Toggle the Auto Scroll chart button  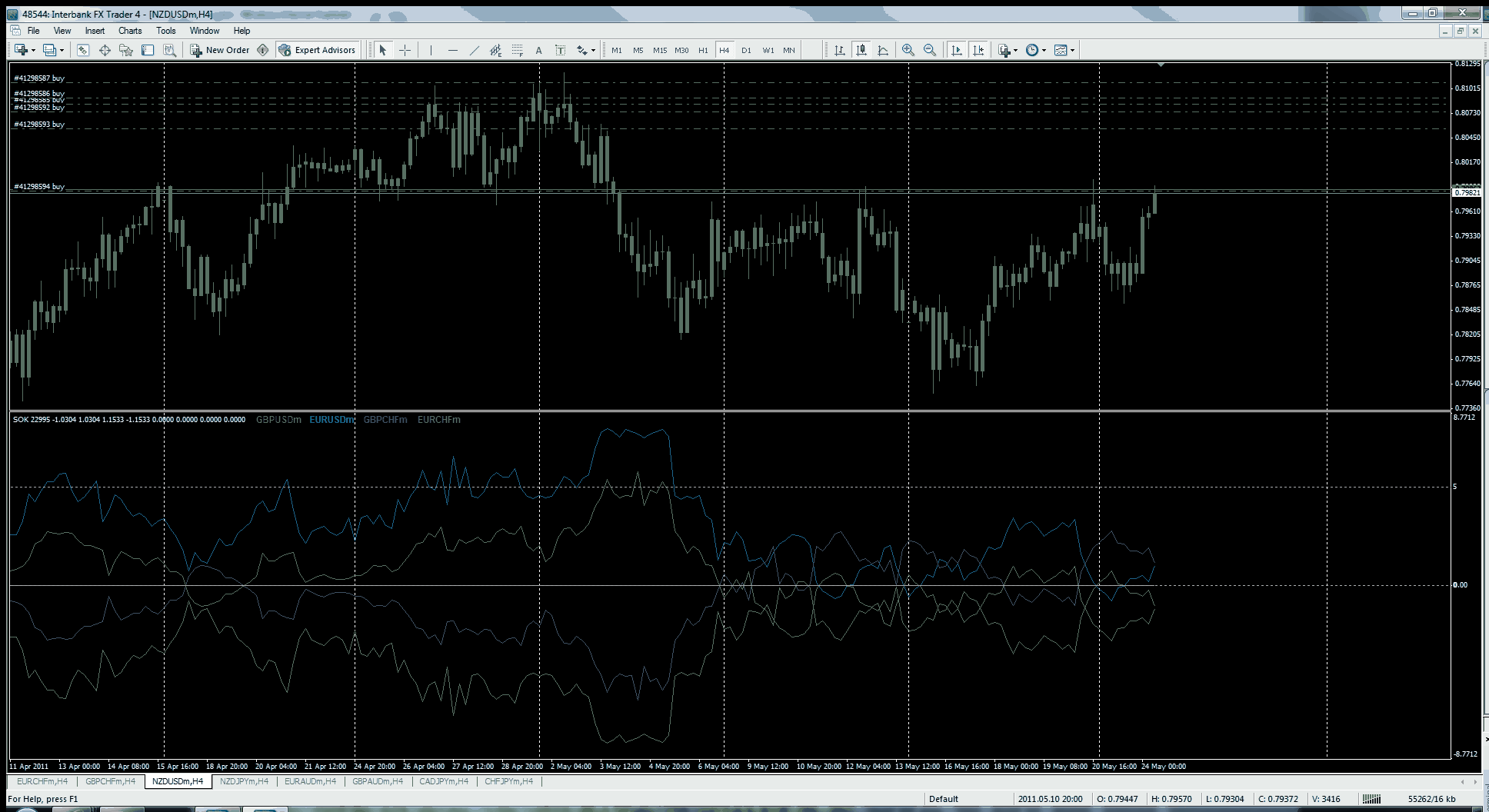coord(957,51)
